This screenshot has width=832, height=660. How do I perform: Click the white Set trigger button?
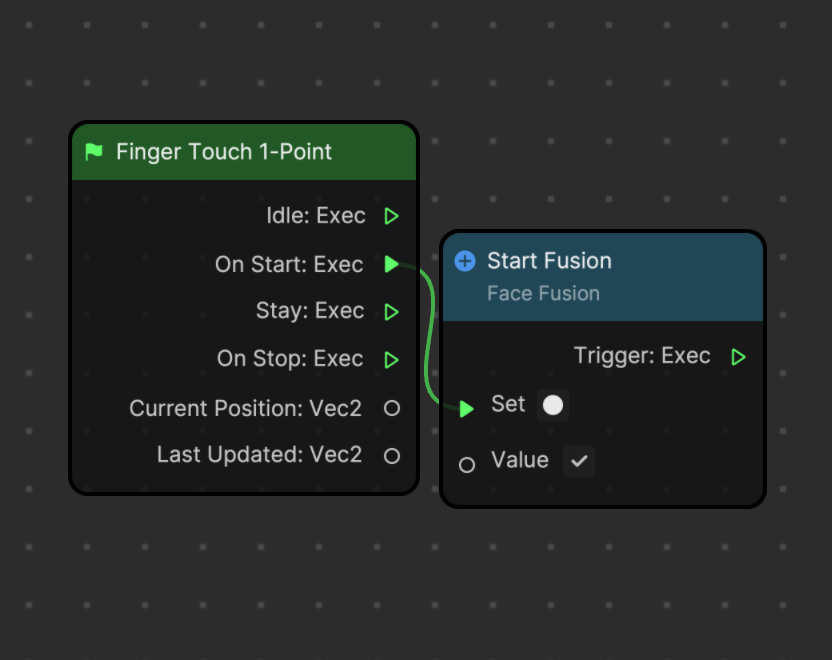[553, 405]
